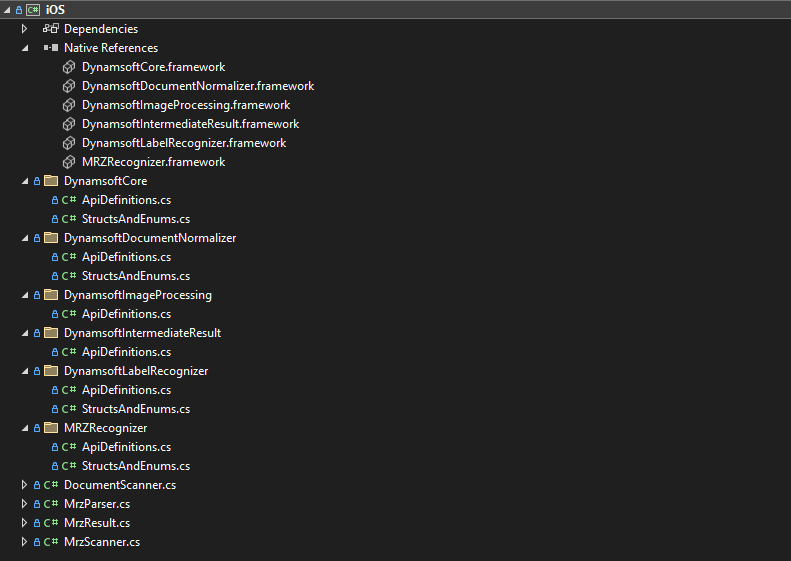
Task: Click the iOS C# project icon
Action: coord(33,9)
